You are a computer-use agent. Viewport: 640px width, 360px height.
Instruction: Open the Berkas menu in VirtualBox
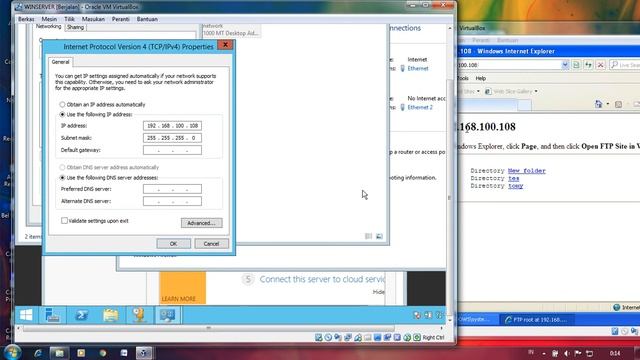(26, 19)
